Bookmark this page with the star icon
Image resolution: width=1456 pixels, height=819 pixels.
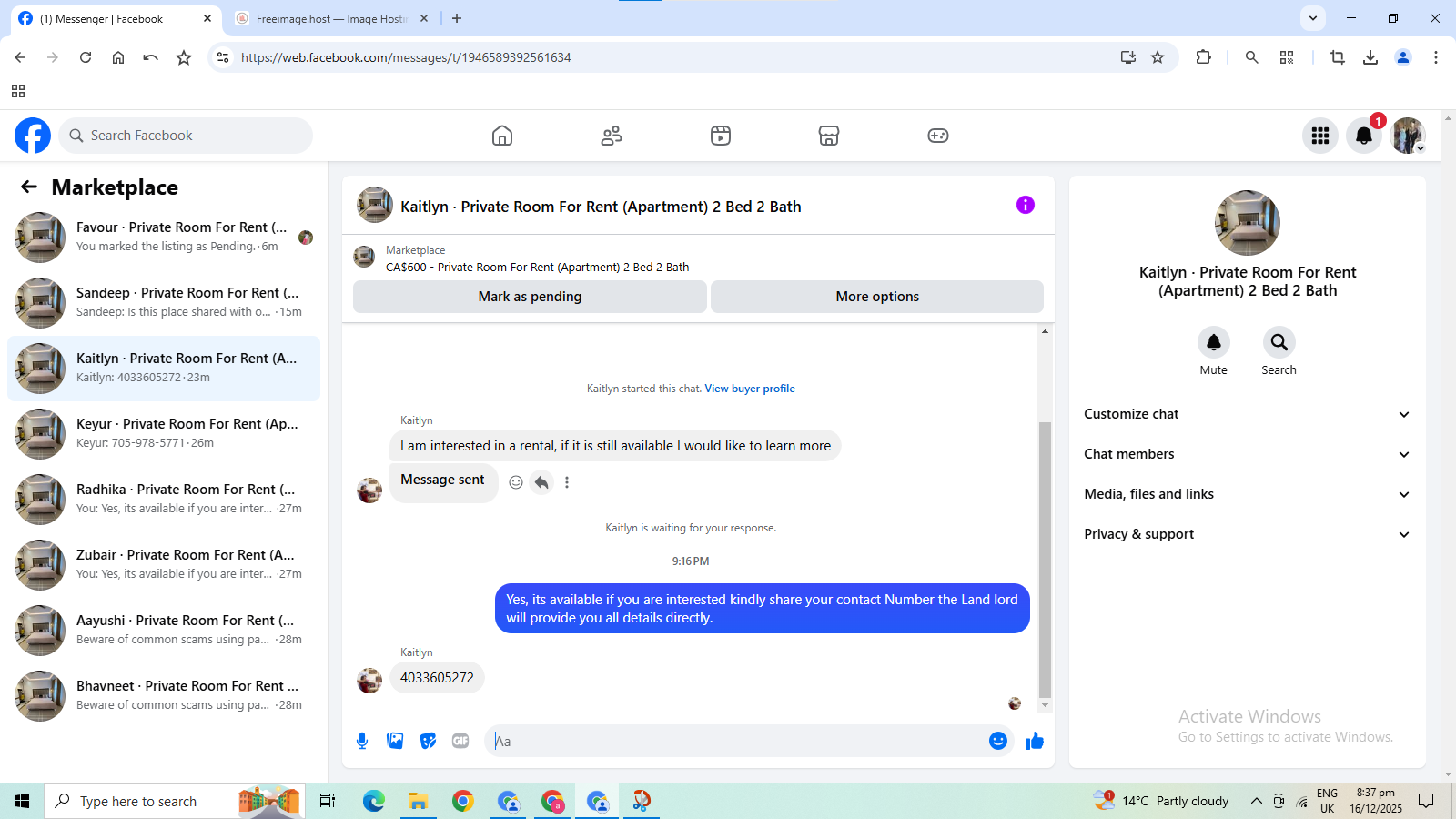(x=1158, y=57)
